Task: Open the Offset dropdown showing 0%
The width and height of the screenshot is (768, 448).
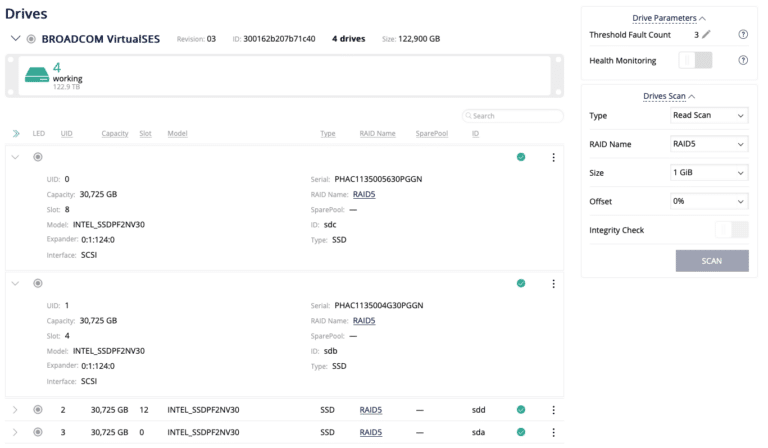Action: tap(709, 201)
